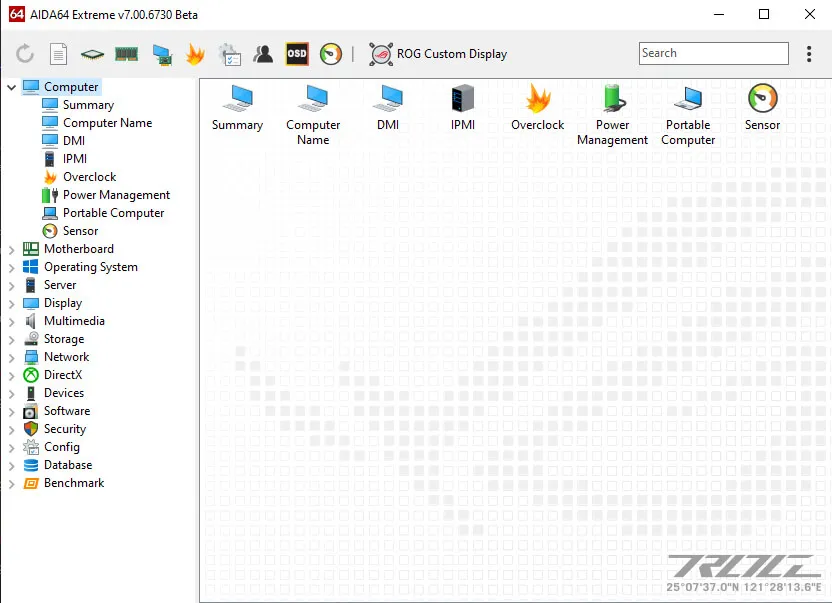
Task: Open the OSD panel toolbar icon
Action: point(296,54)
